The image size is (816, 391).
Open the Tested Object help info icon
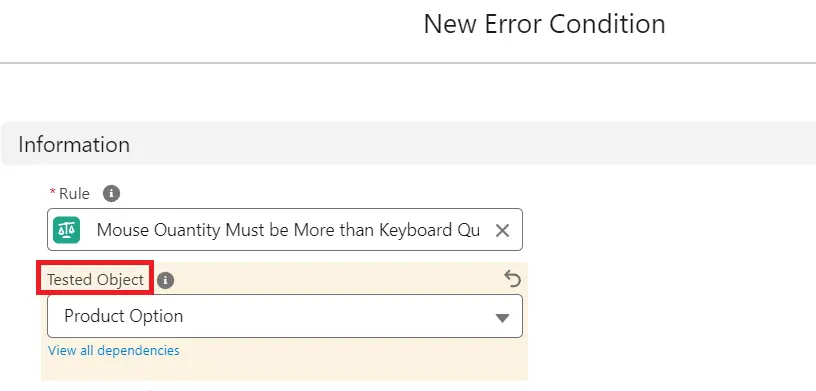[x=165, y=280]
